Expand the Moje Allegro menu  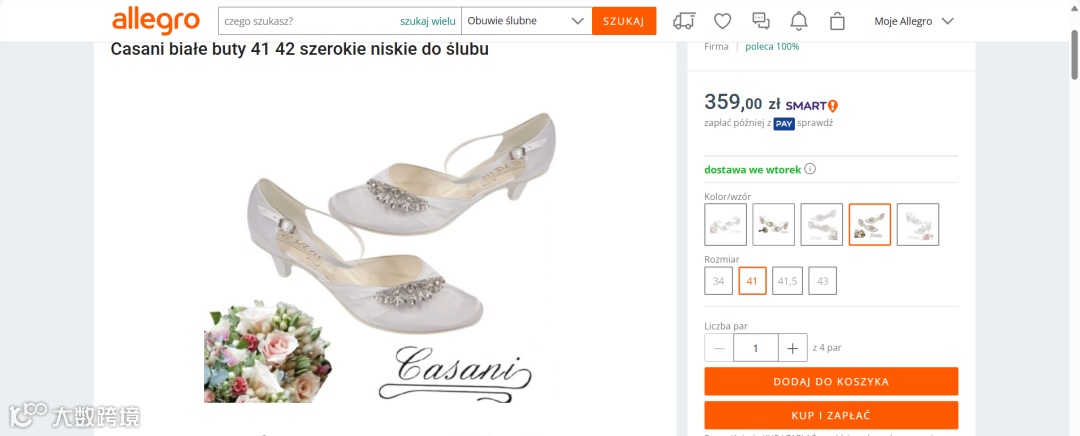[913, 21]
